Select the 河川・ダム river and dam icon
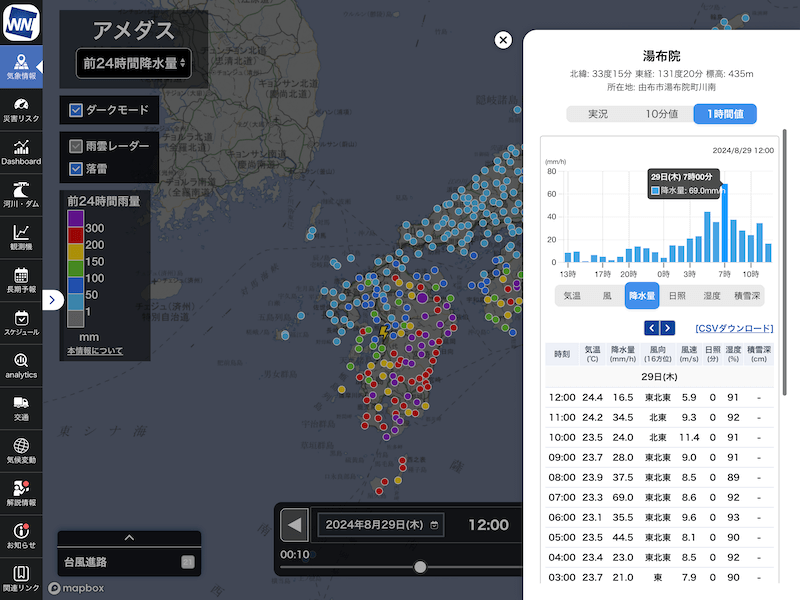 [x=21, y=195]
